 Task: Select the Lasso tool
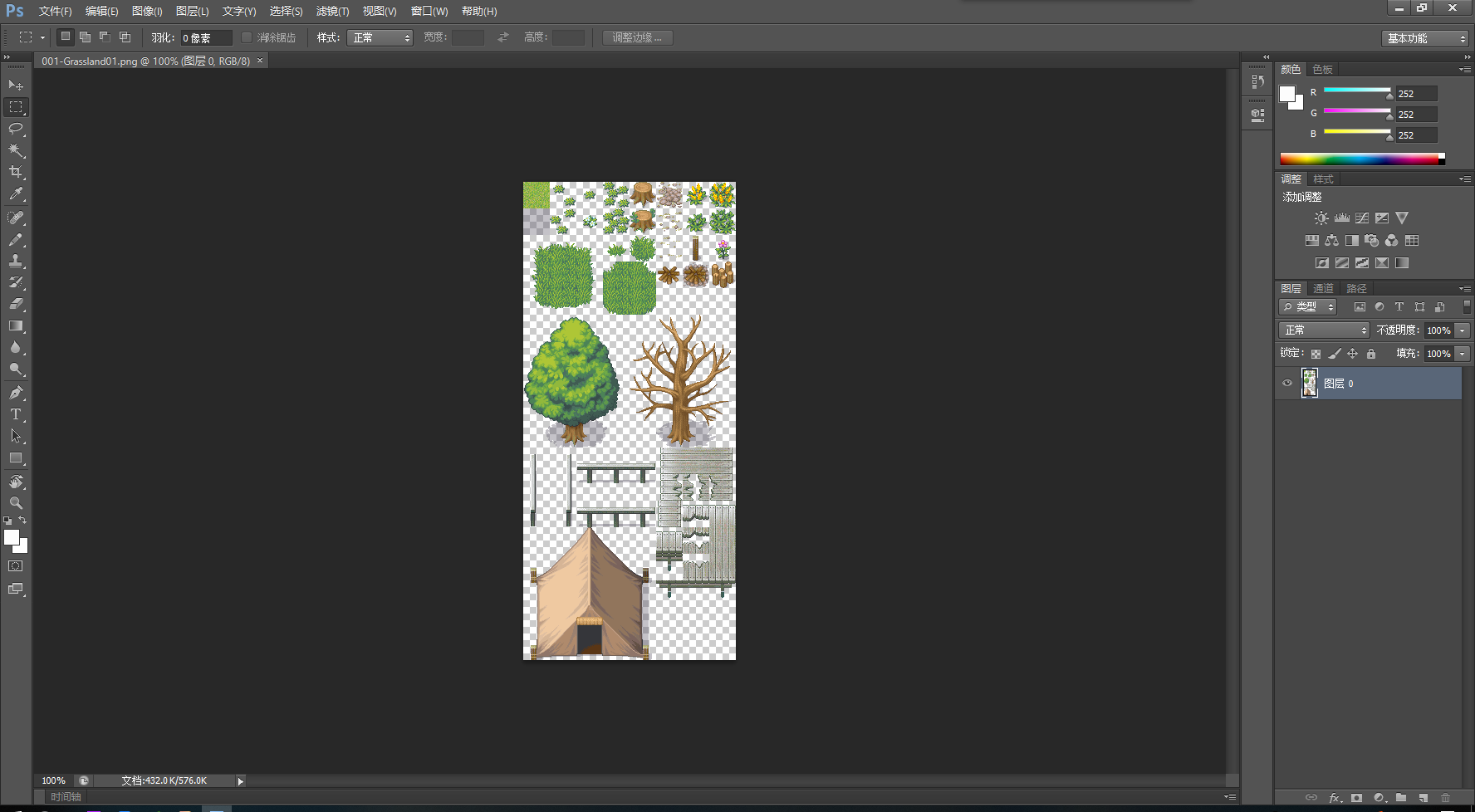(x=16, y=129)
